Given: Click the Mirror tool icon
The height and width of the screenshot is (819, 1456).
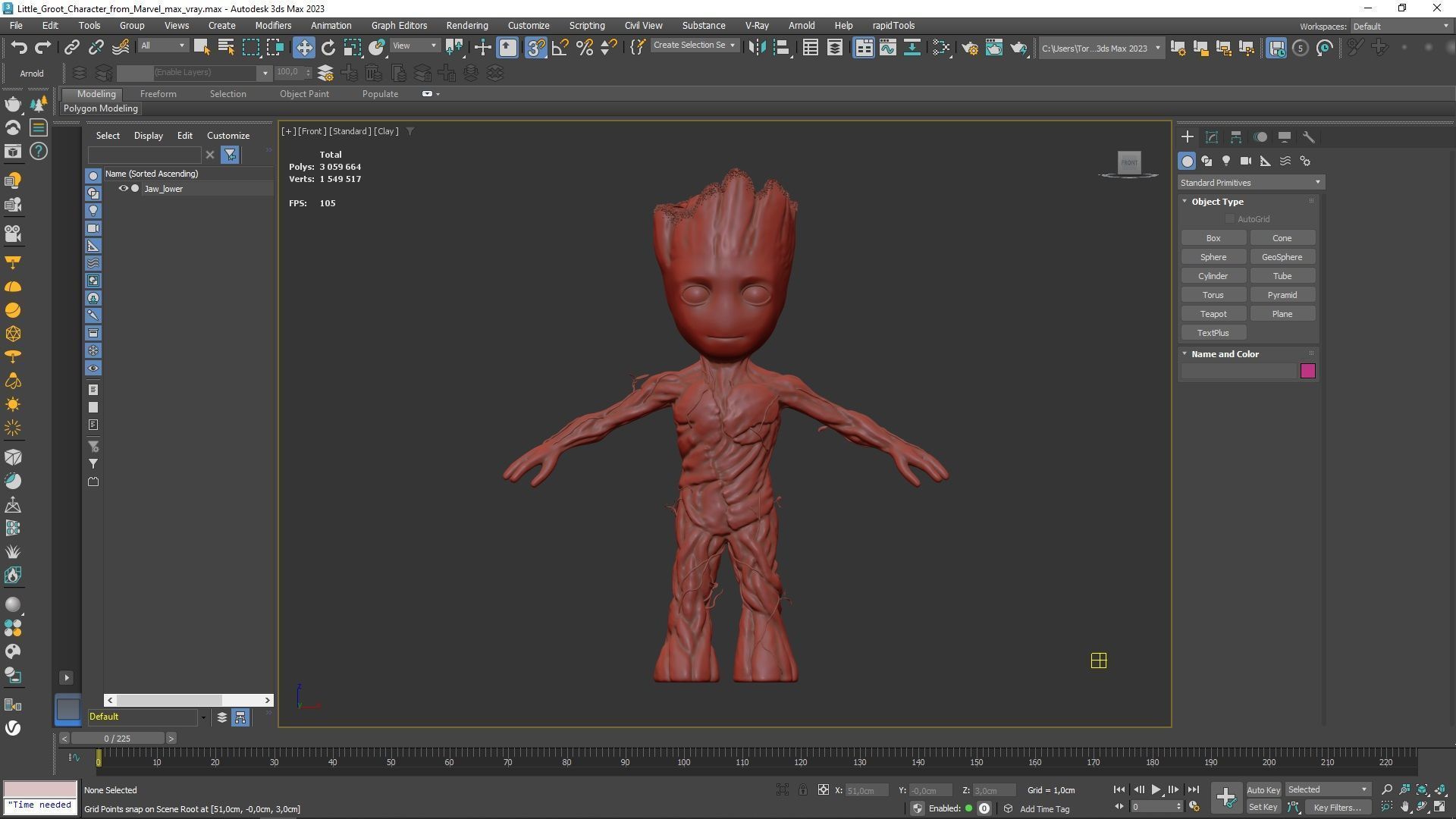Looking at the screenshot, I should pyautogui.click(x=757, y=47).
